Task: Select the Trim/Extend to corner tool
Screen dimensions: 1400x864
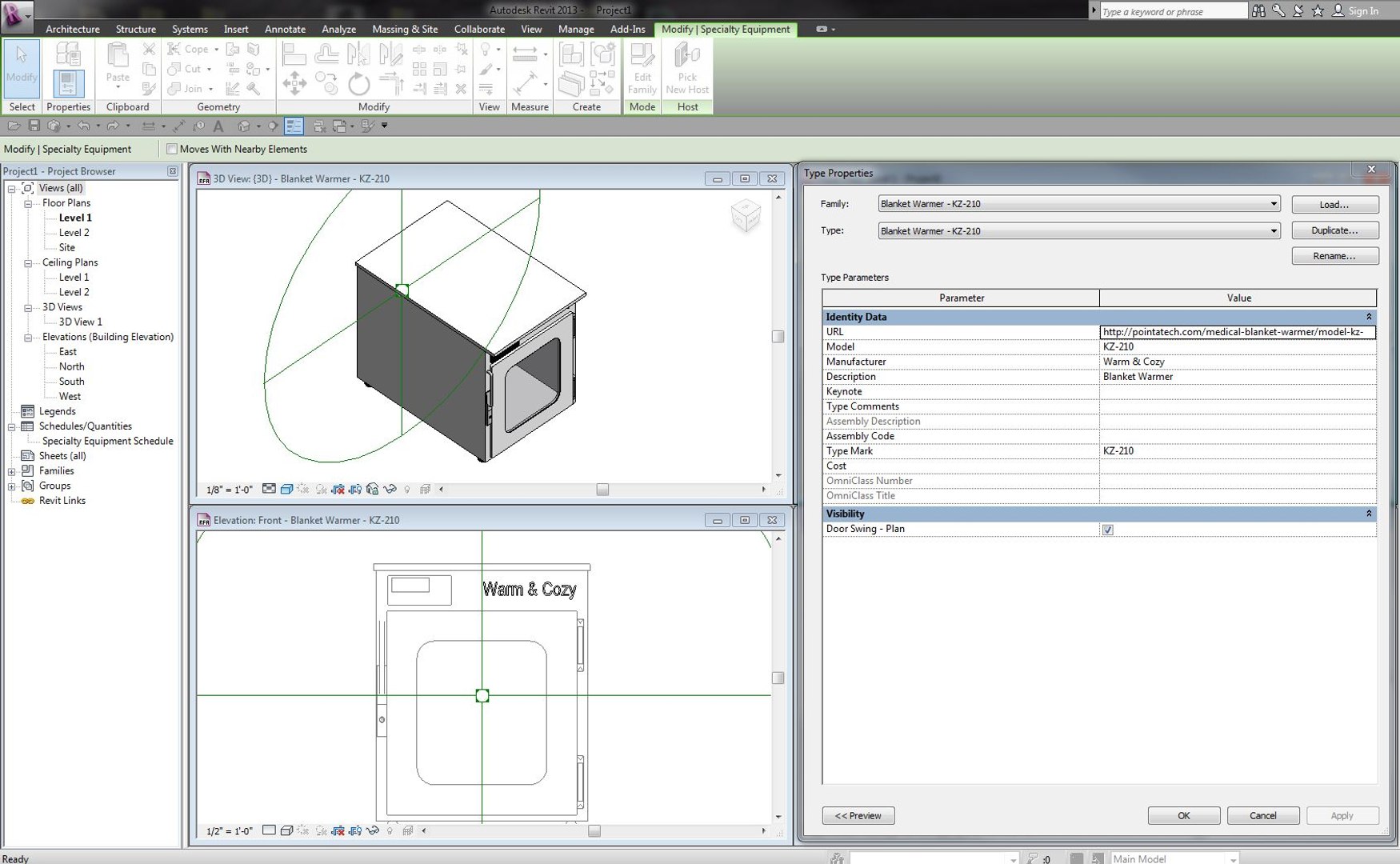Action: tap(391, 82)
